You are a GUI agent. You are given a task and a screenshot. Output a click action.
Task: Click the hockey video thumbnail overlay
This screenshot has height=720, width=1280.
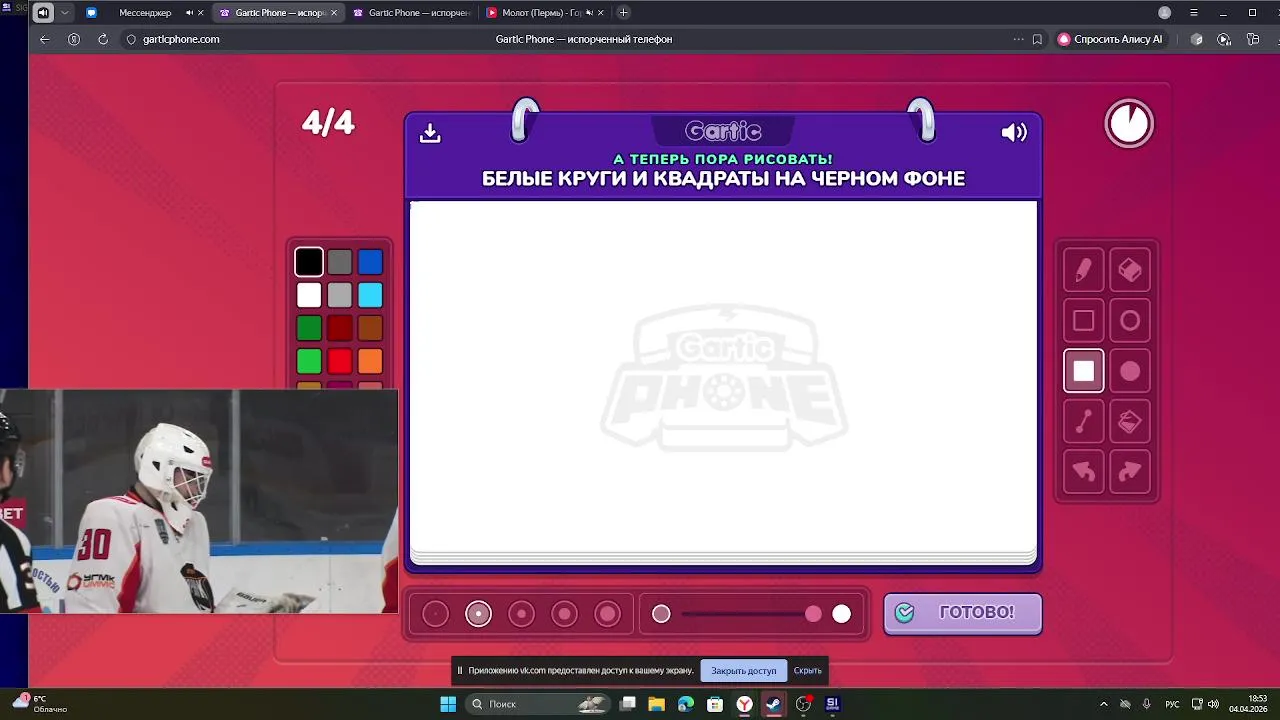click(199, 501)
